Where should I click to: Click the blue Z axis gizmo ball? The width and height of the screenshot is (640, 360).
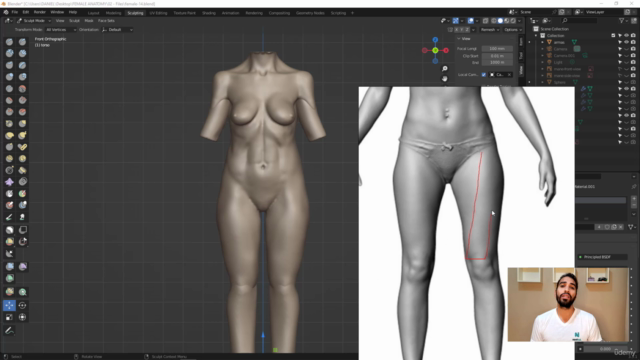click(435, 40)
